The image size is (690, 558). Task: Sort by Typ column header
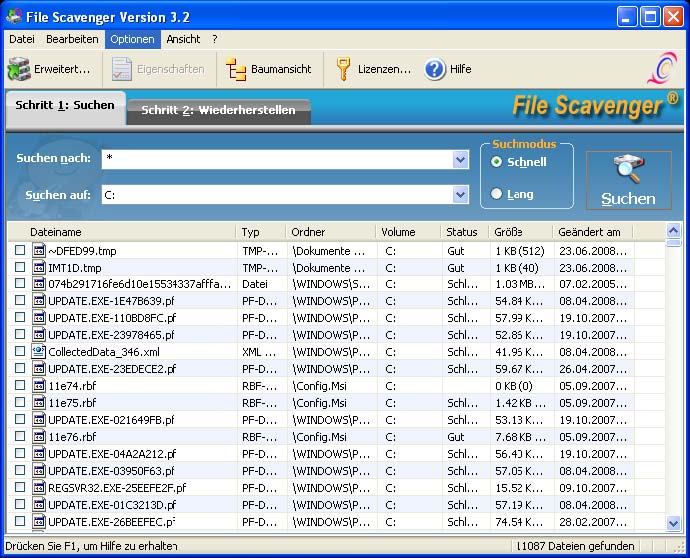[x=261, y=232]
